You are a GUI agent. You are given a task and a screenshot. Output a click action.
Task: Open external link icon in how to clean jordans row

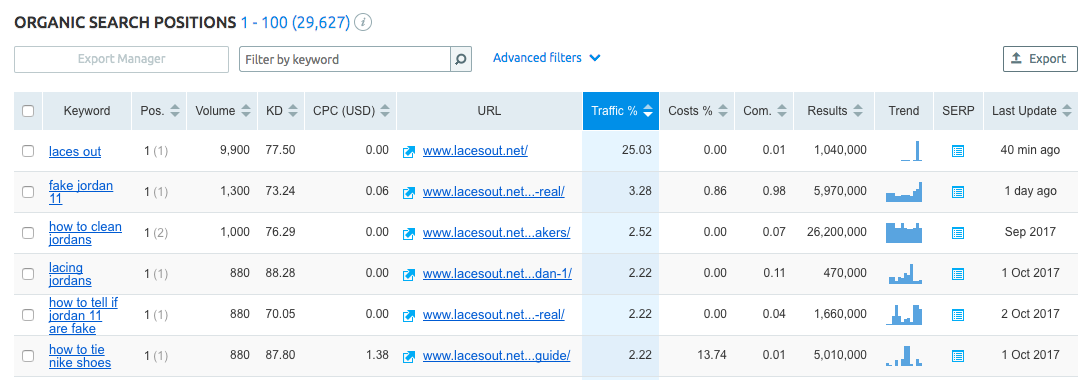coord(410,233)
